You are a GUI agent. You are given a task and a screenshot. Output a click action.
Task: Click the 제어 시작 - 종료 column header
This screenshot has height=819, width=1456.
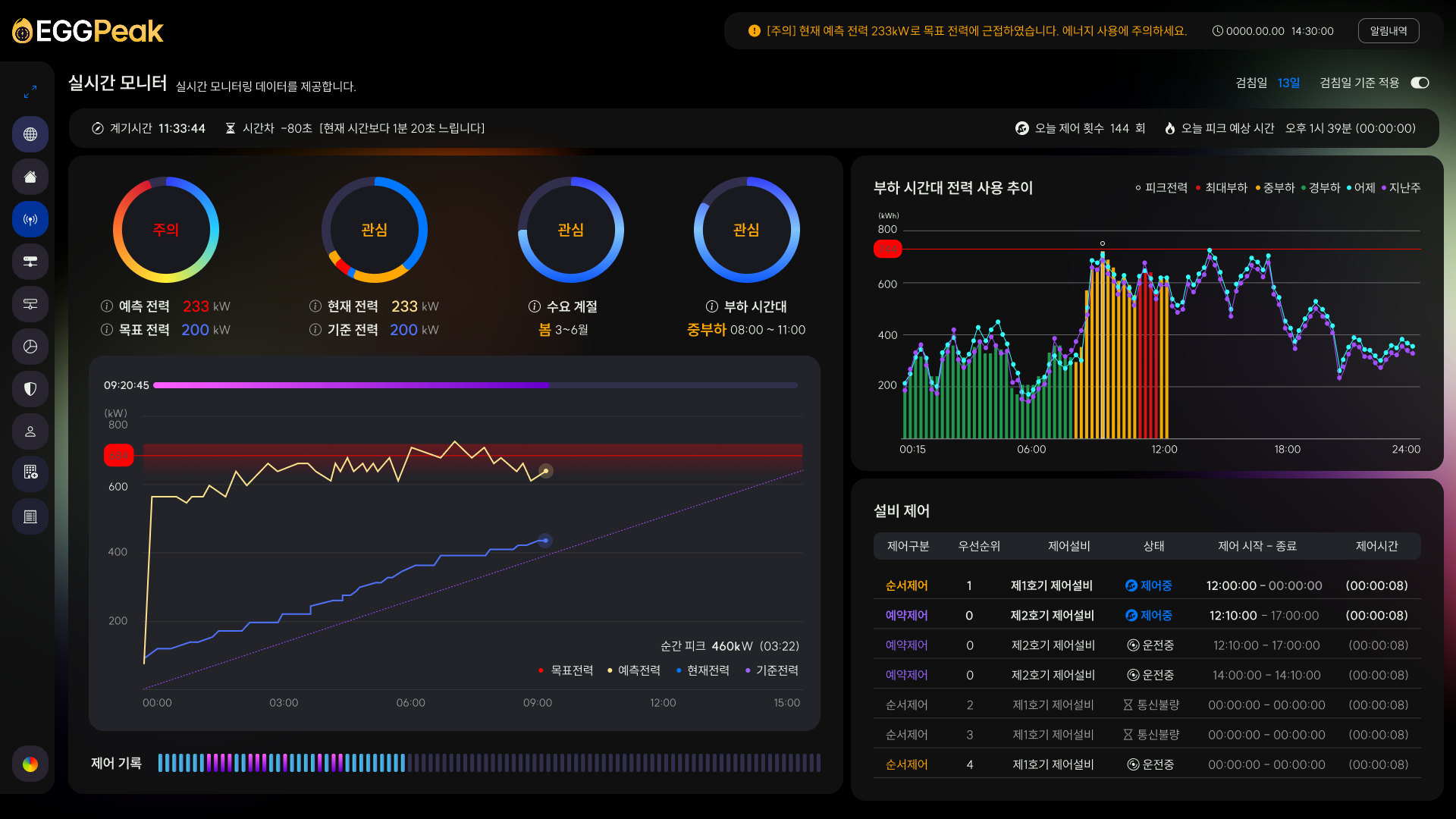[1257, 546]
